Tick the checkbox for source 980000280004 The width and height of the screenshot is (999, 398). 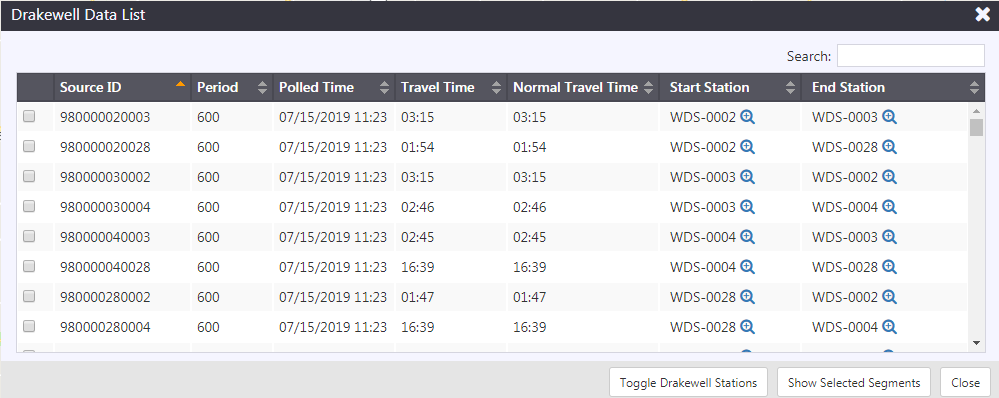[29, 326]
